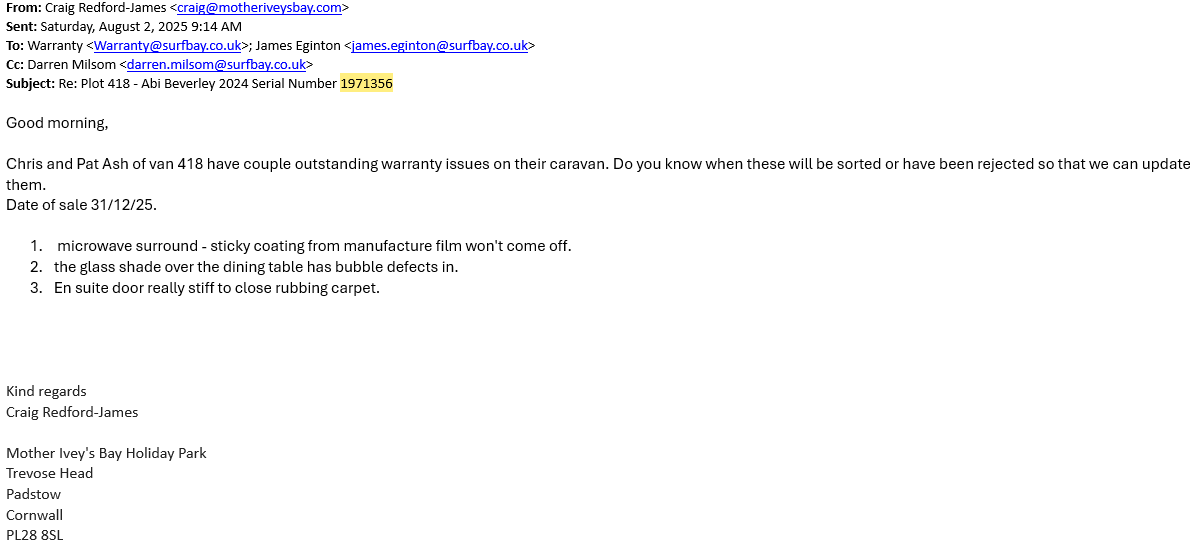The image size is (1190, 545).
Task: Click the "Good morning," greeting line
Action: (57, 123)
